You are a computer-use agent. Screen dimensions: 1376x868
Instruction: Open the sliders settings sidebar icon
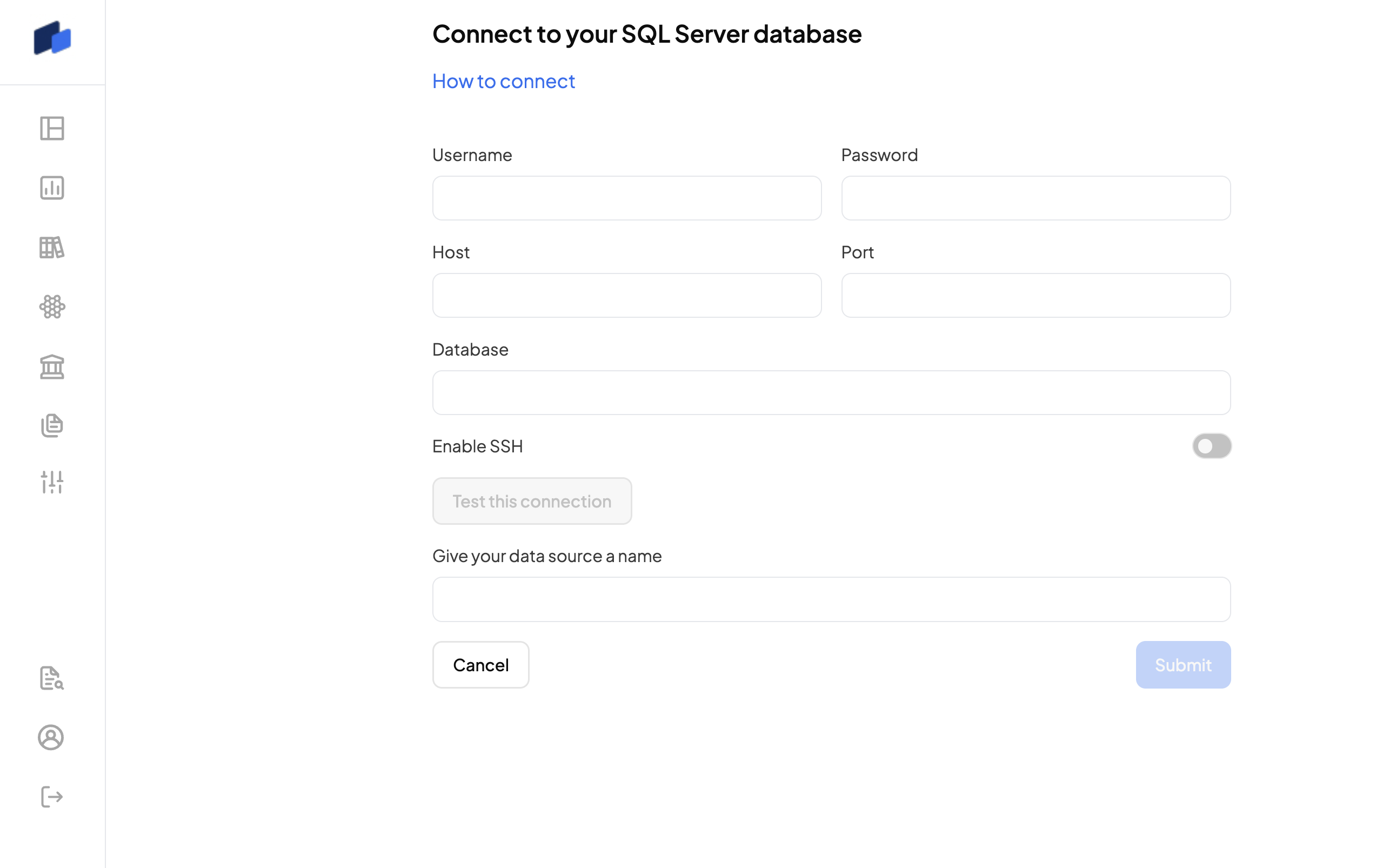click(x=52, y=482)
